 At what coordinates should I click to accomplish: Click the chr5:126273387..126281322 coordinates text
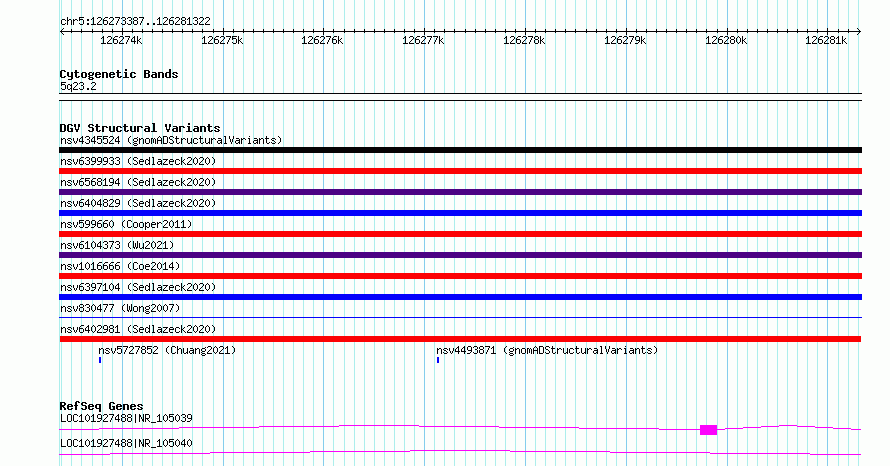[135, 22]
